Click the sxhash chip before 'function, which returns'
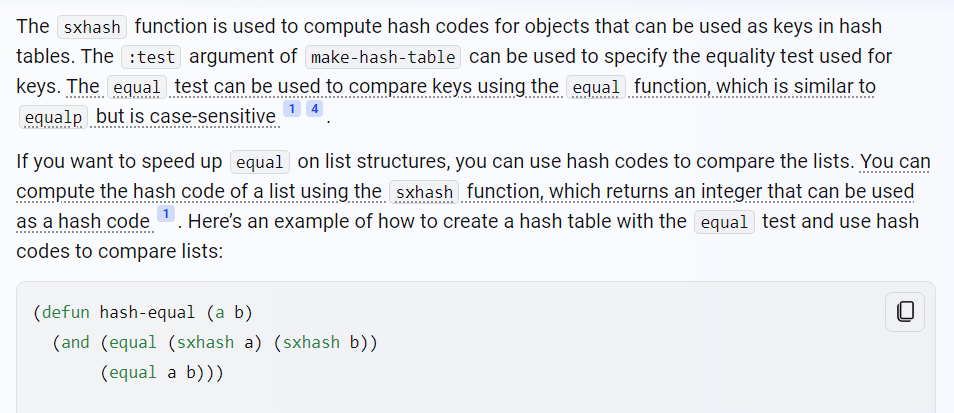This screenshot has width=954, height=413. click(424, 192)
